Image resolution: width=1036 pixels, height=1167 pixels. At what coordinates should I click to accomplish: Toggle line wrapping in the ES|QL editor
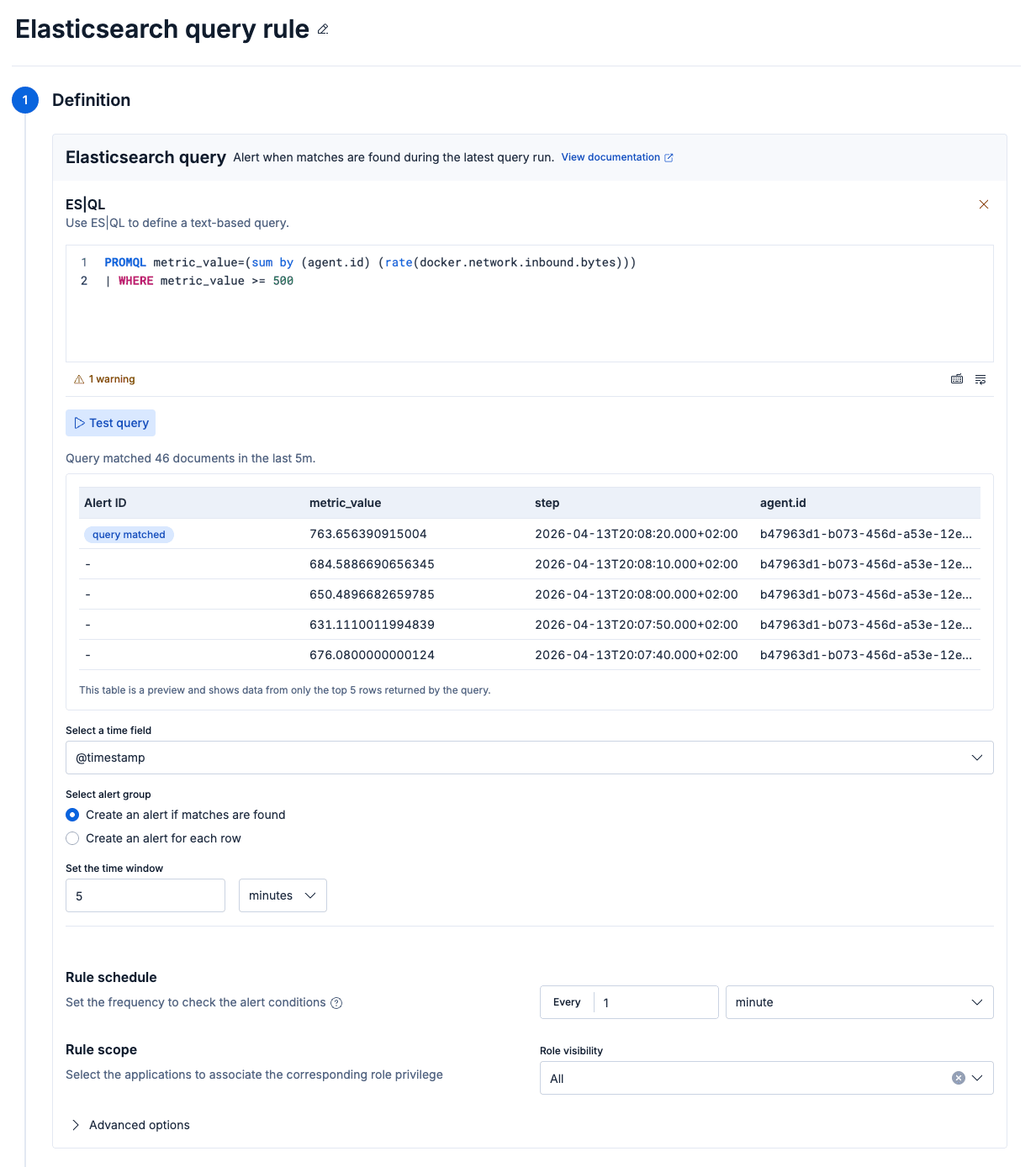pyautogui.click(x=980, y=379)
